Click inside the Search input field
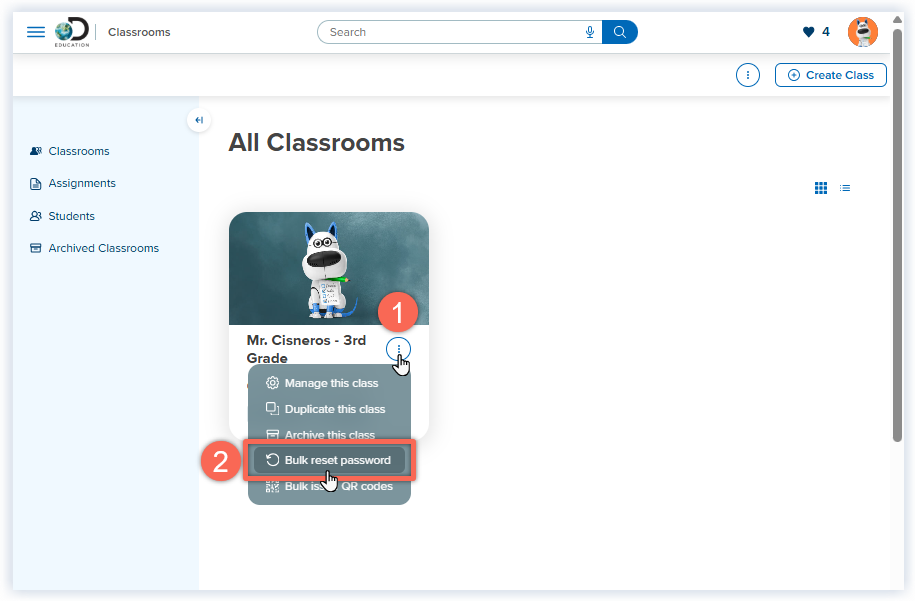The width and height of the screenshot is (915, 601). tap(450, 31)
